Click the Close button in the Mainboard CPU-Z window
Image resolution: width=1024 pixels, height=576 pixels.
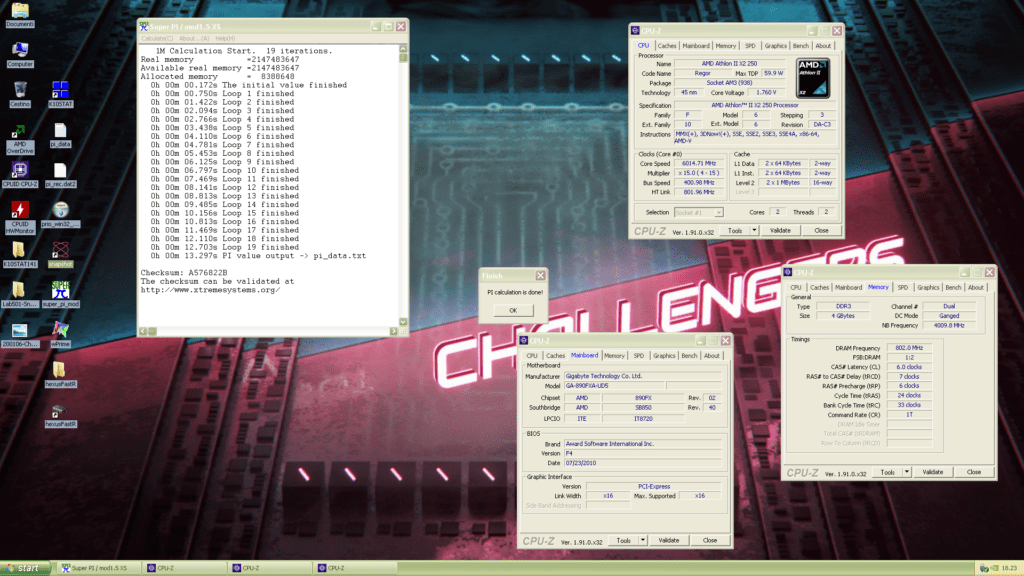[710, 541]
